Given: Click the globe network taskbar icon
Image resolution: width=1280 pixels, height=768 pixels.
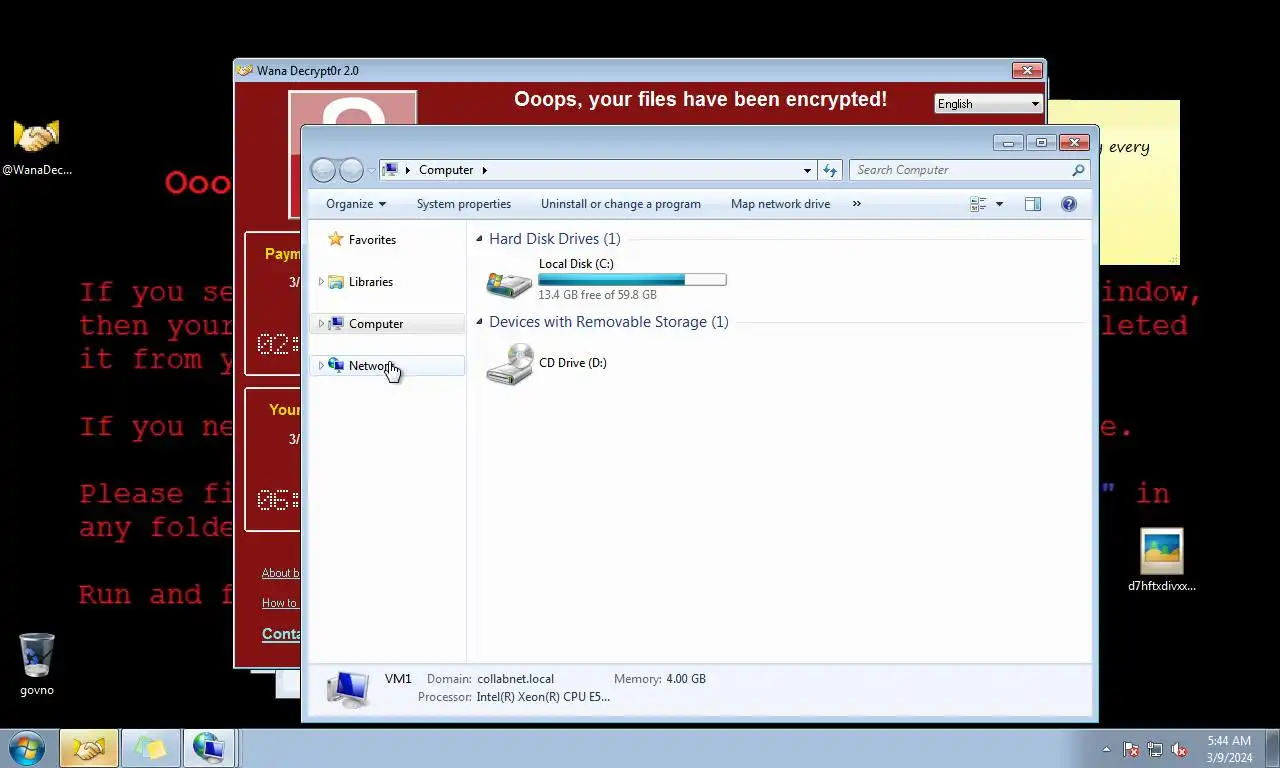Looking at the screenshot, I should (x=208, y=748).
